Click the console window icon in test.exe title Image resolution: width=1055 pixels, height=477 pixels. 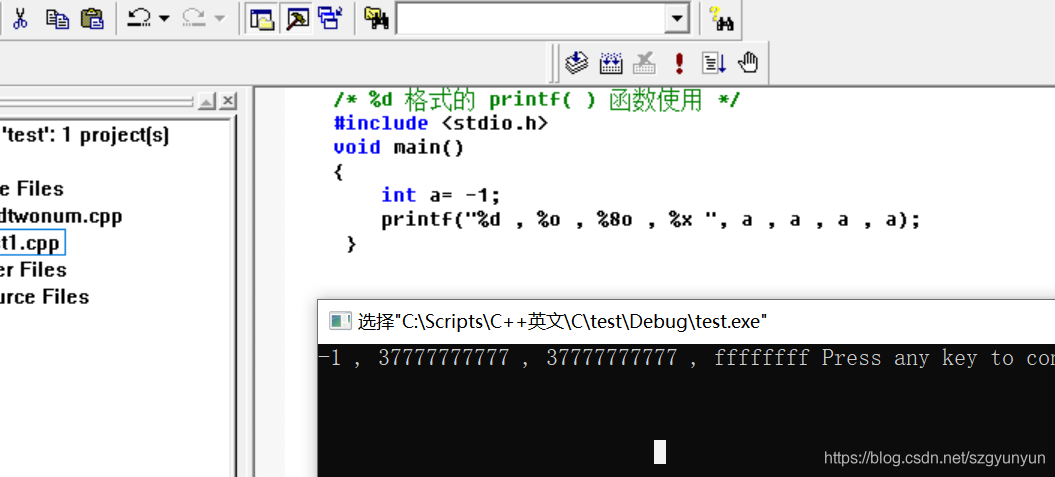340,321
